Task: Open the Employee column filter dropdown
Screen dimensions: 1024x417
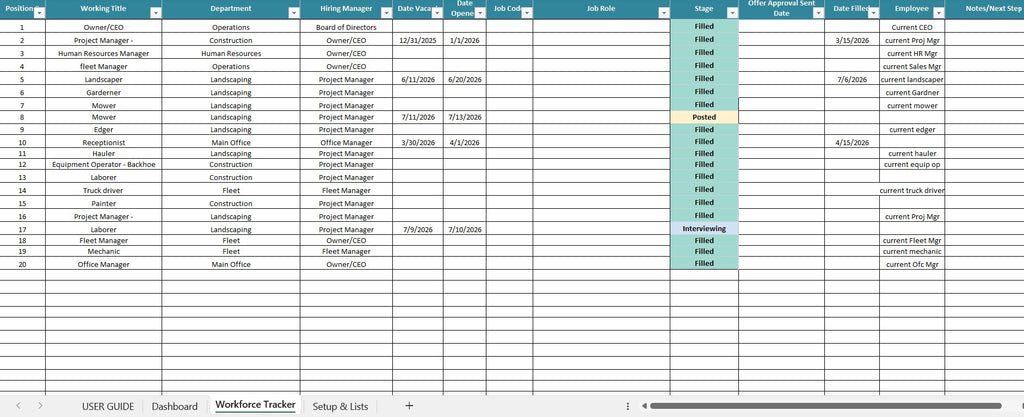Action: [938, 13]
